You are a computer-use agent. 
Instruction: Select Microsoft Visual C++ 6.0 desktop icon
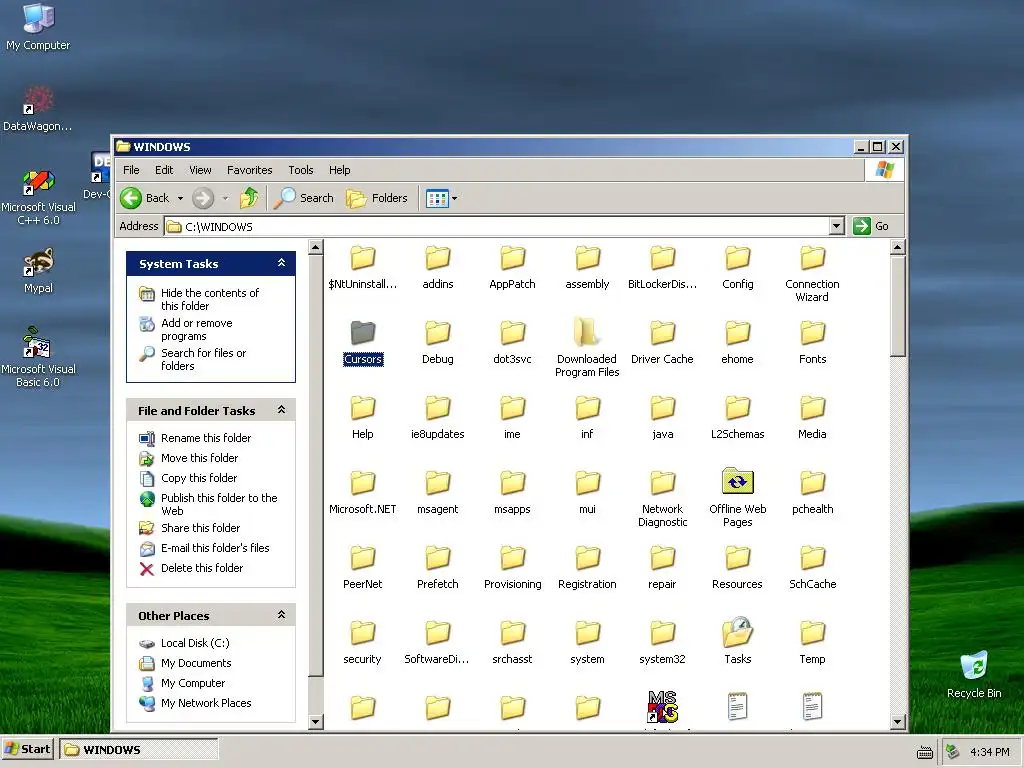tap(38, 198)
